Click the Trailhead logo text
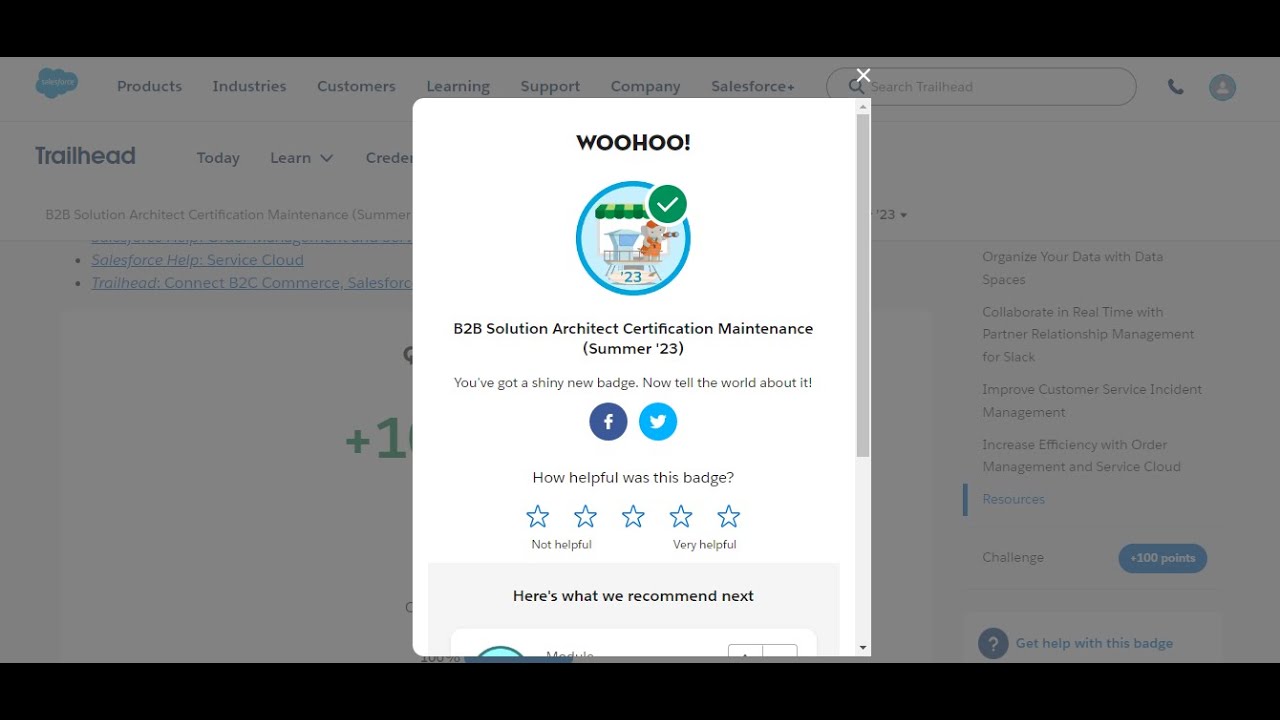Viewport: 1280px width, 720px height. pyautogui.click(x=85, y=156)
